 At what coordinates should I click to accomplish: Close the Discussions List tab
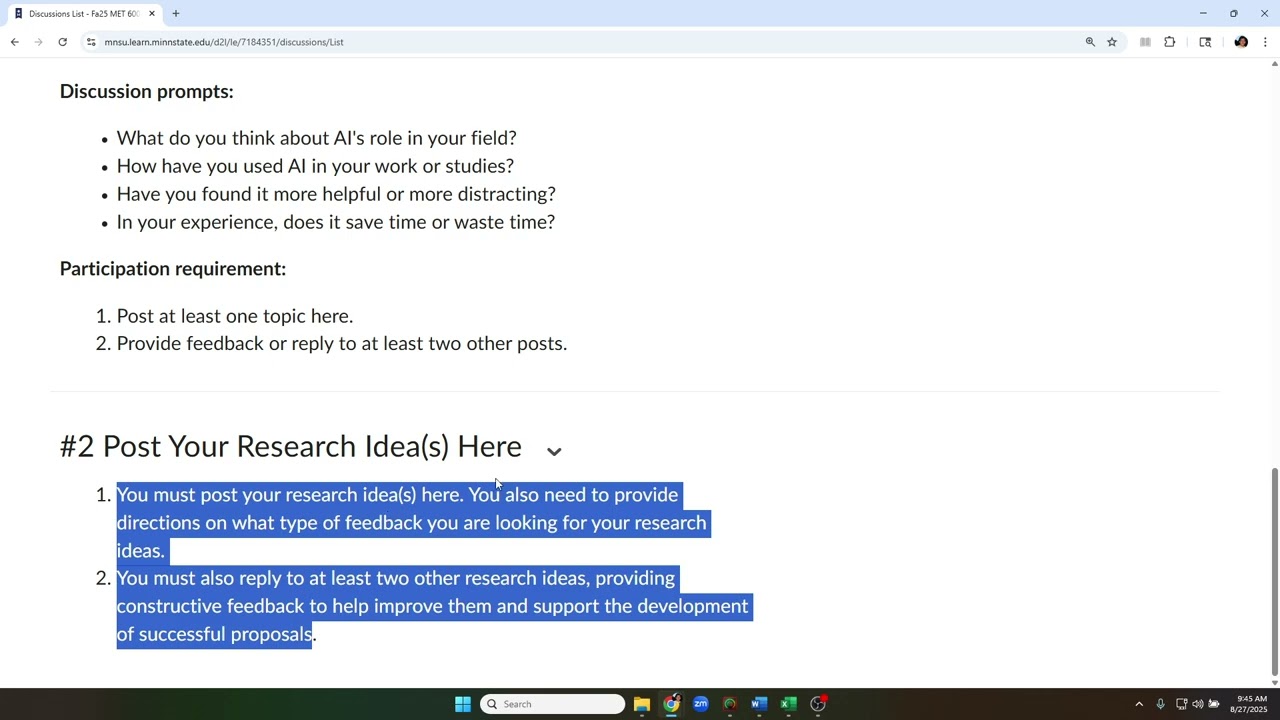152,14
